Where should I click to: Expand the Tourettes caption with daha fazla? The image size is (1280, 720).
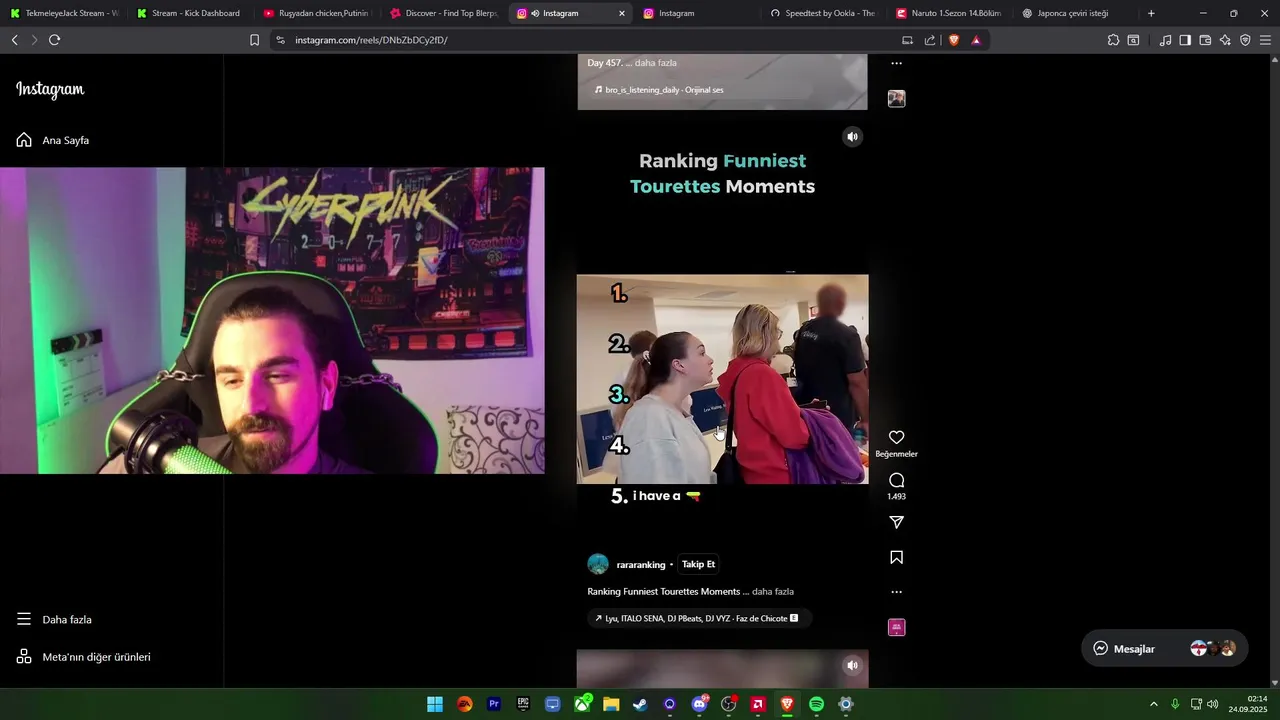pyautogui.click(x=773, y=591)
